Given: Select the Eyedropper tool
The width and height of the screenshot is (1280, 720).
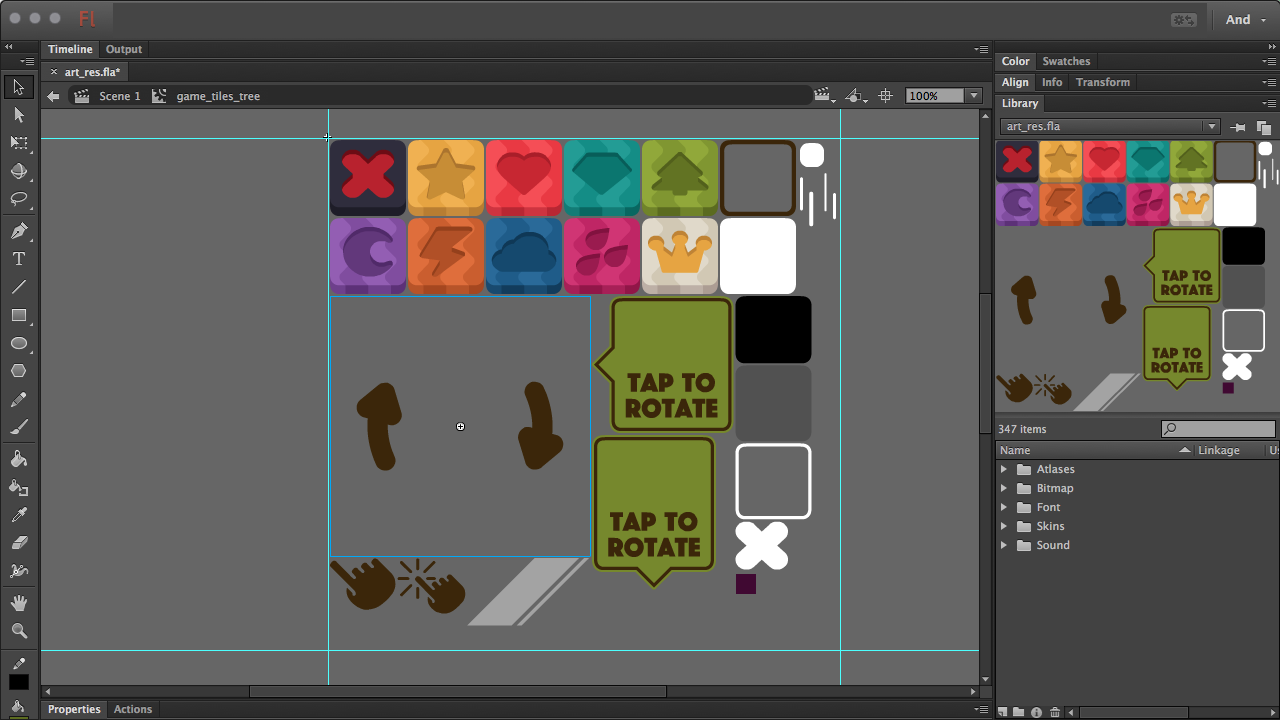Looking at the screenshot, I should pos(17,514).
